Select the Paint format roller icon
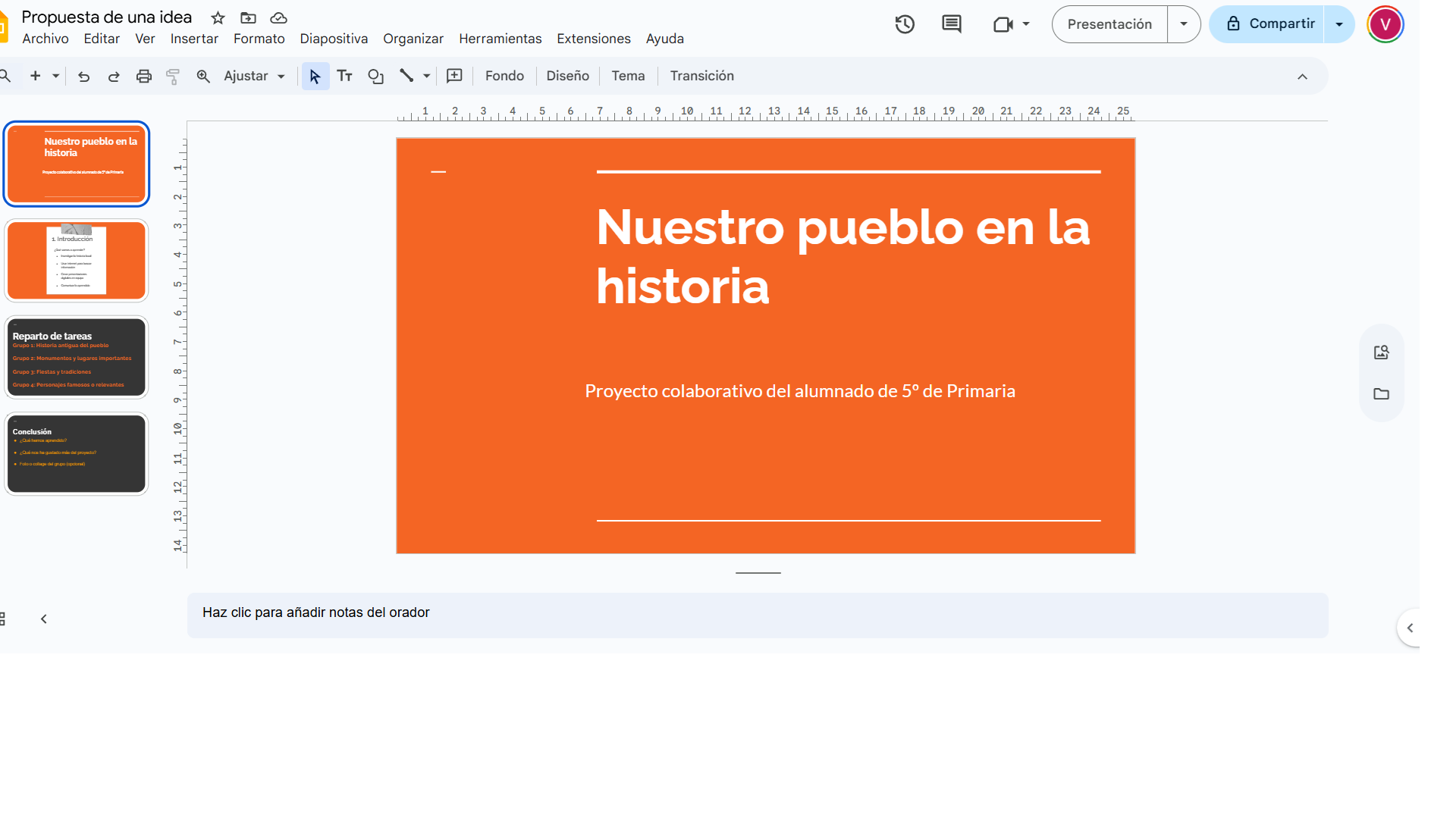The image size is (1456, 830). coord(173,77)
